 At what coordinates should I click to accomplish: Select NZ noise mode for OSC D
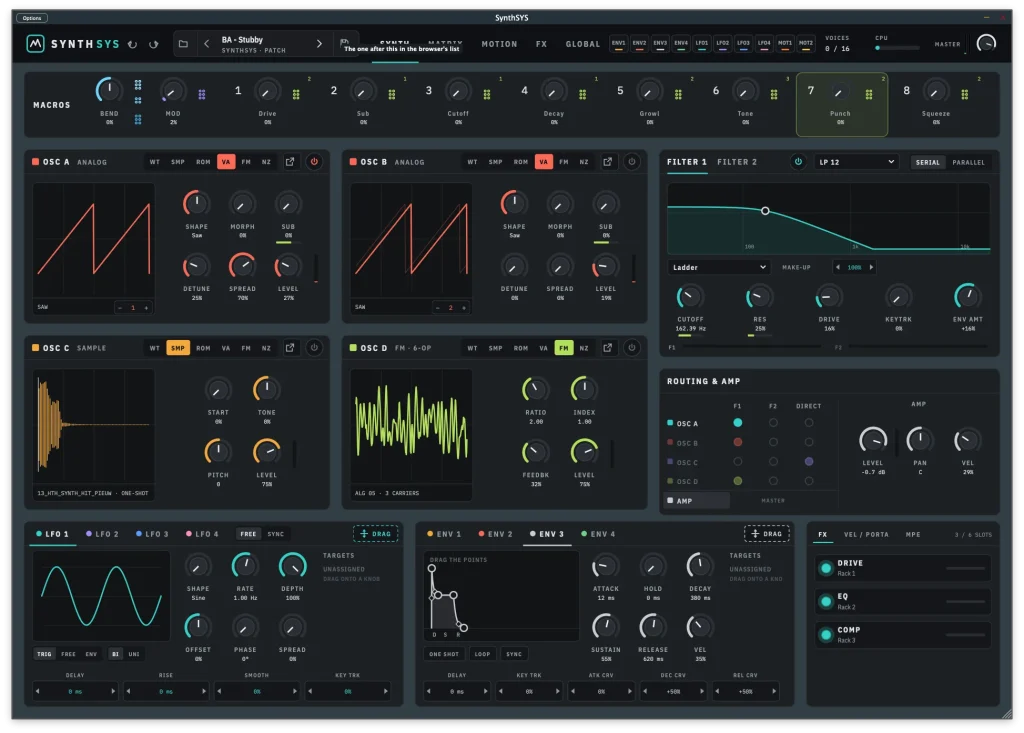pos(584,348)
